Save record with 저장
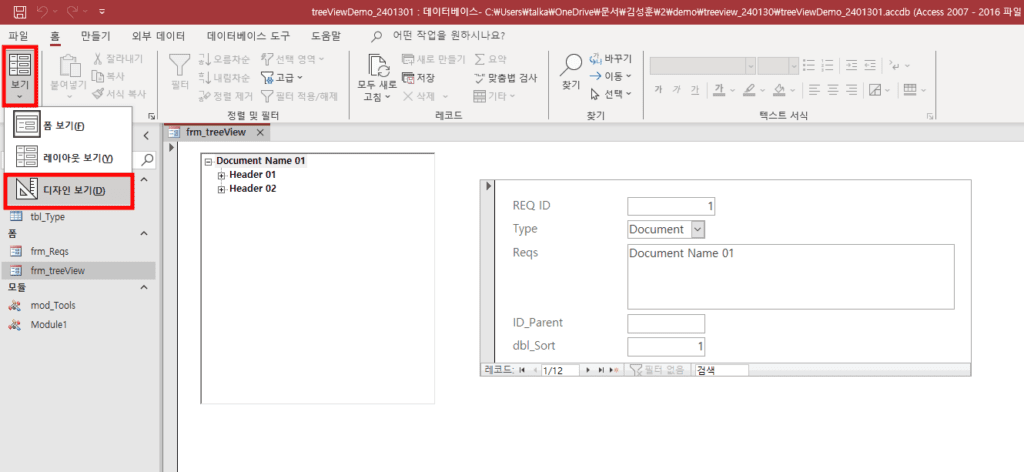The image size is (1024, 472). tap(418, 78)
